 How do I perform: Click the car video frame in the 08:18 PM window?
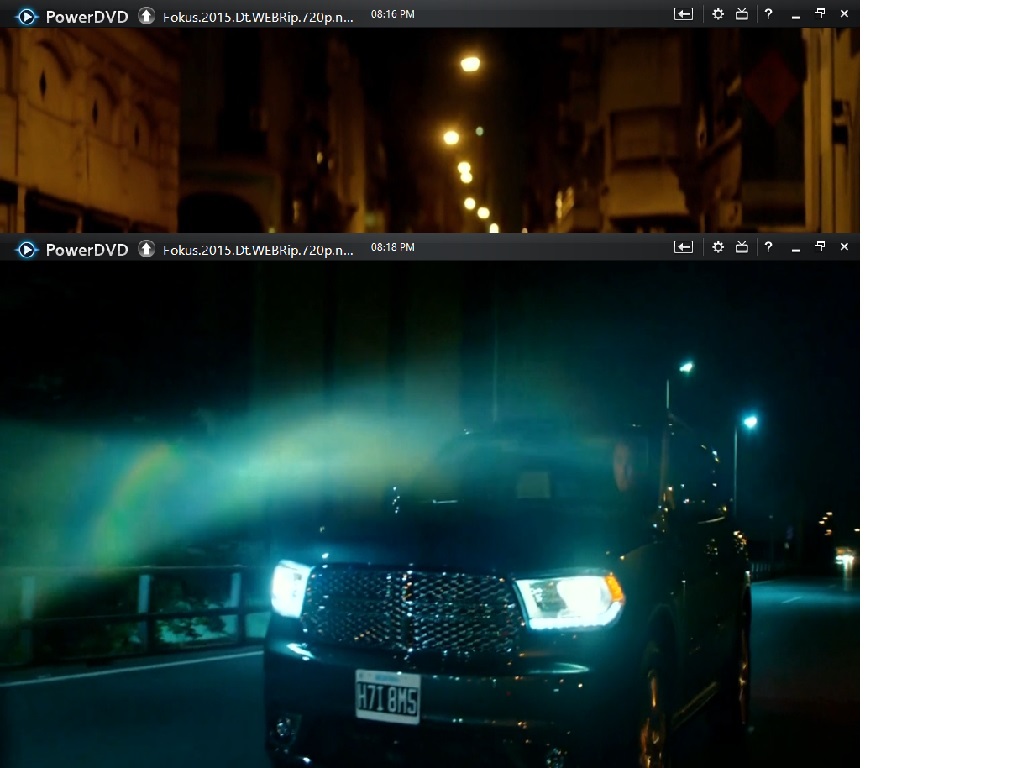point(430,514)
